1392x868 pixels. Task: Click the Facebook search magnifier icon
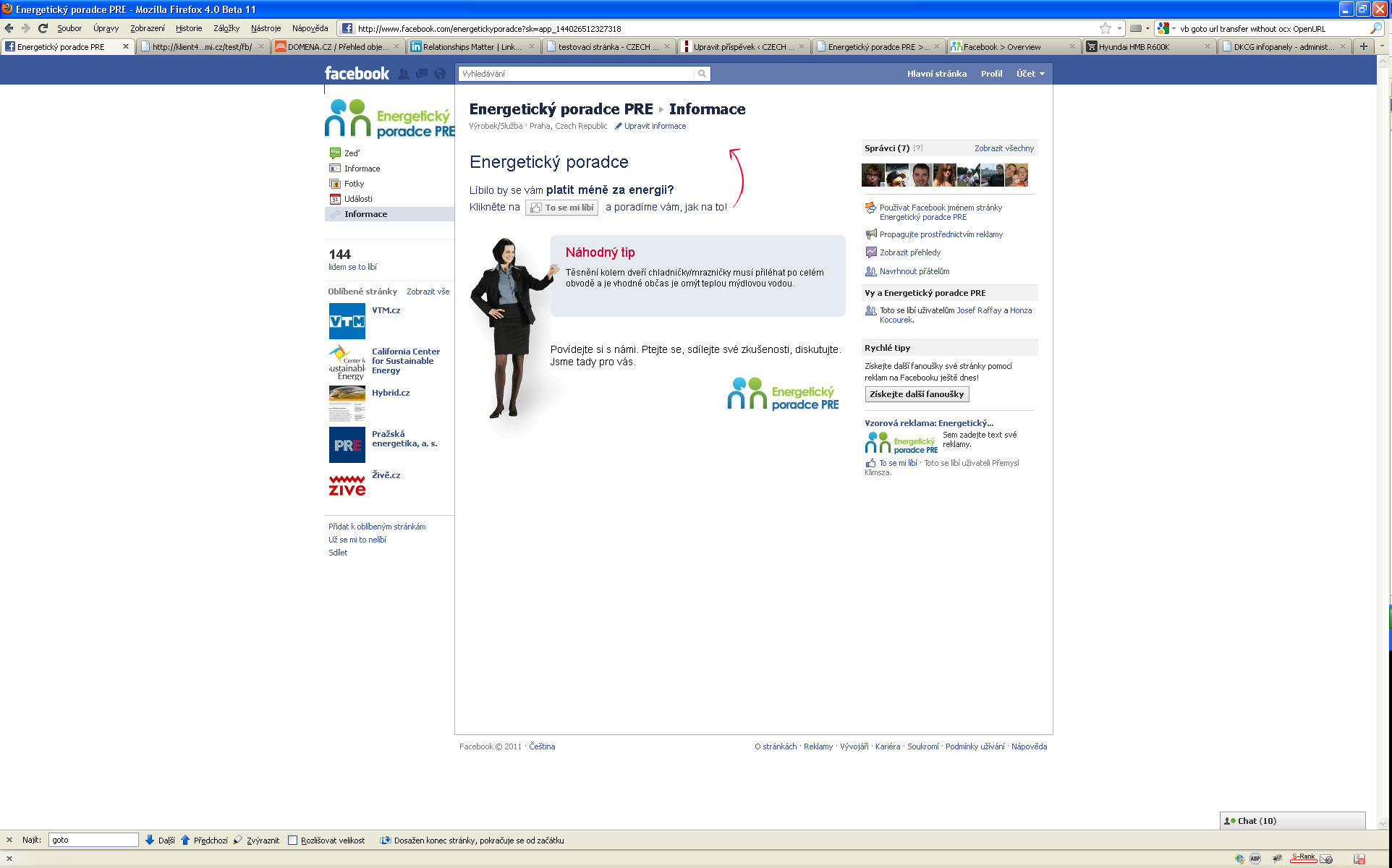[x=702, y=74]
